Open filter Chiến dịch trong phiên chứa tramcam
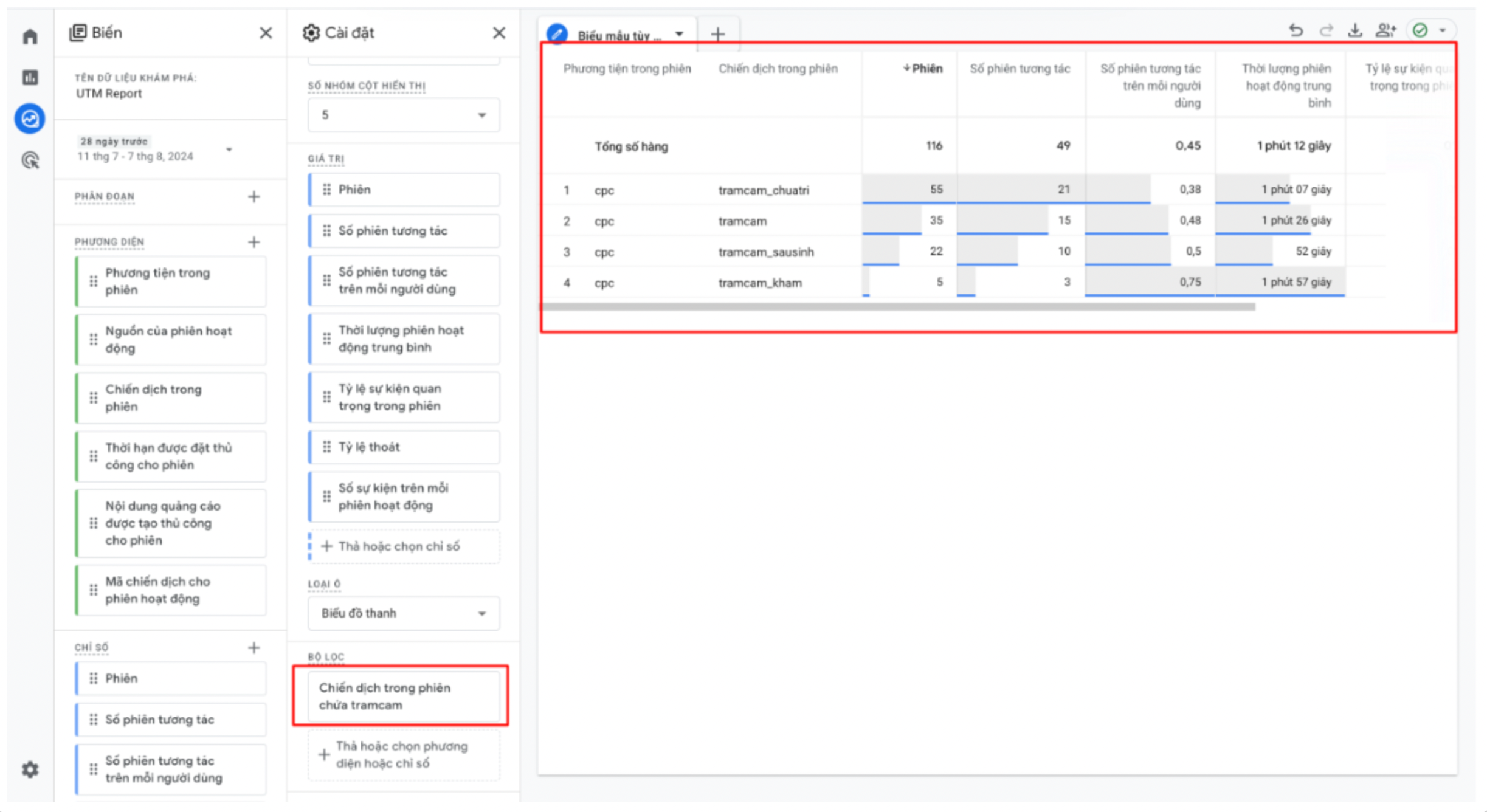This screenshot has height=812, width=1487. (404, 697)
